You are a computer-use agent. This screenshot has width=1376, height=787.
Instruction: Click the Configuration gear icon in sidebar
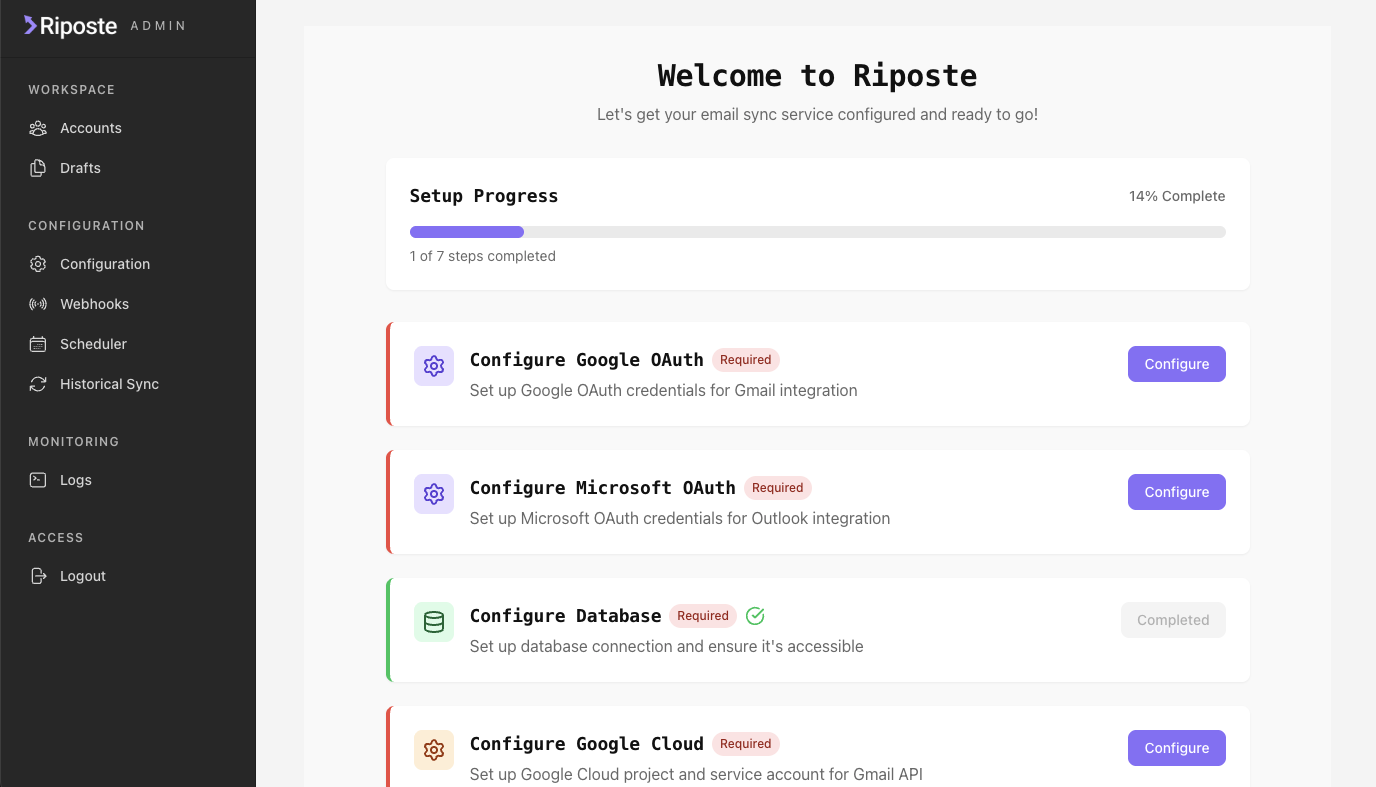click(38, 264)
